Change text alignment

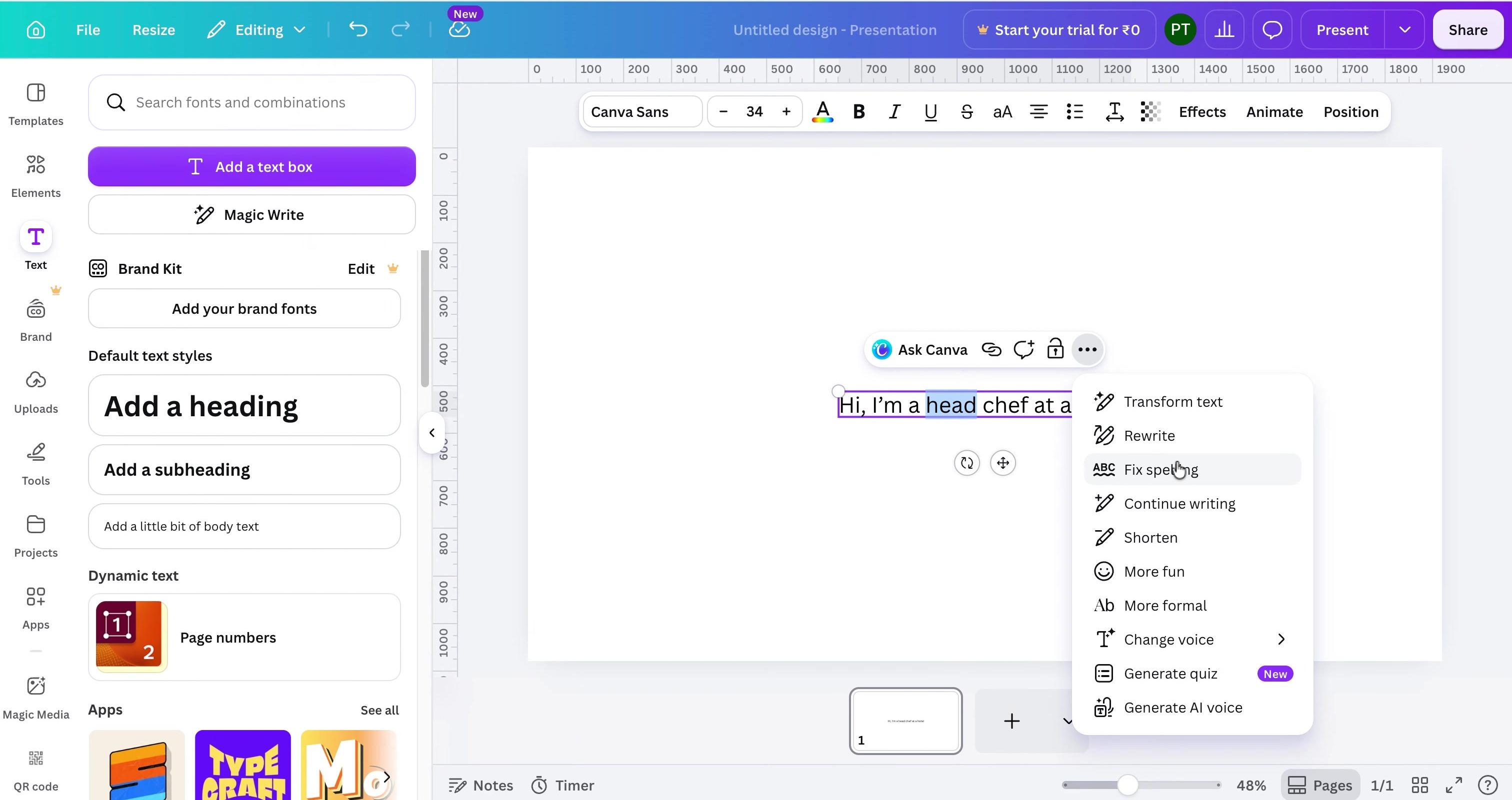pos(1039,111)
